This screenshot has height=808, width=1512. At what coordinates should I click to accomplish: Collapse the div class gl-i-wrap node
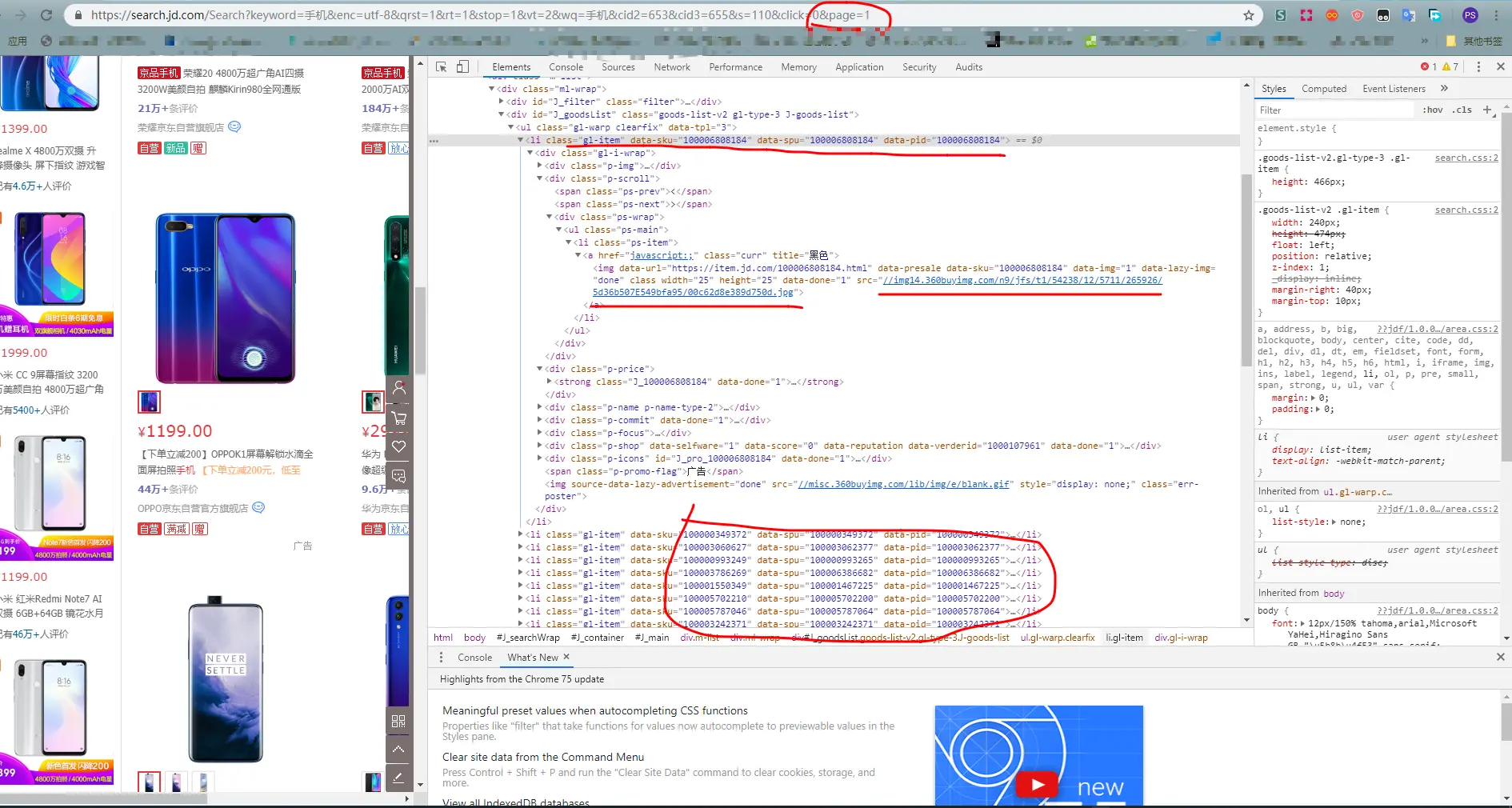[530, 153]
